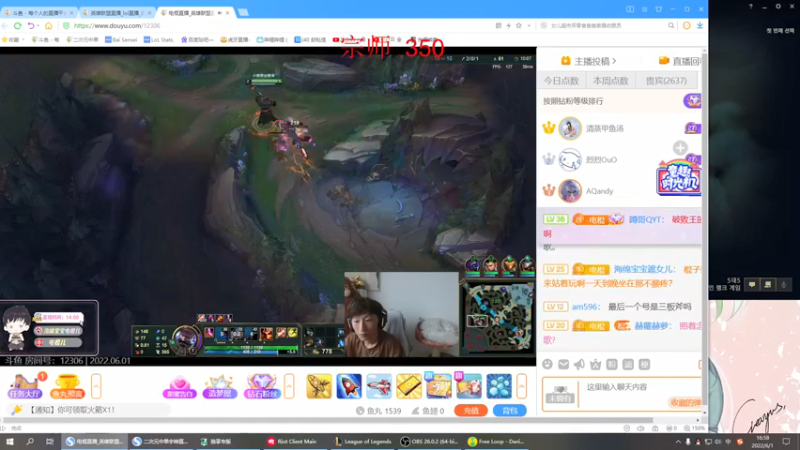This screenshot has width=800, height=450.
Task: Open the 直播回看 link
Action: 681,61
